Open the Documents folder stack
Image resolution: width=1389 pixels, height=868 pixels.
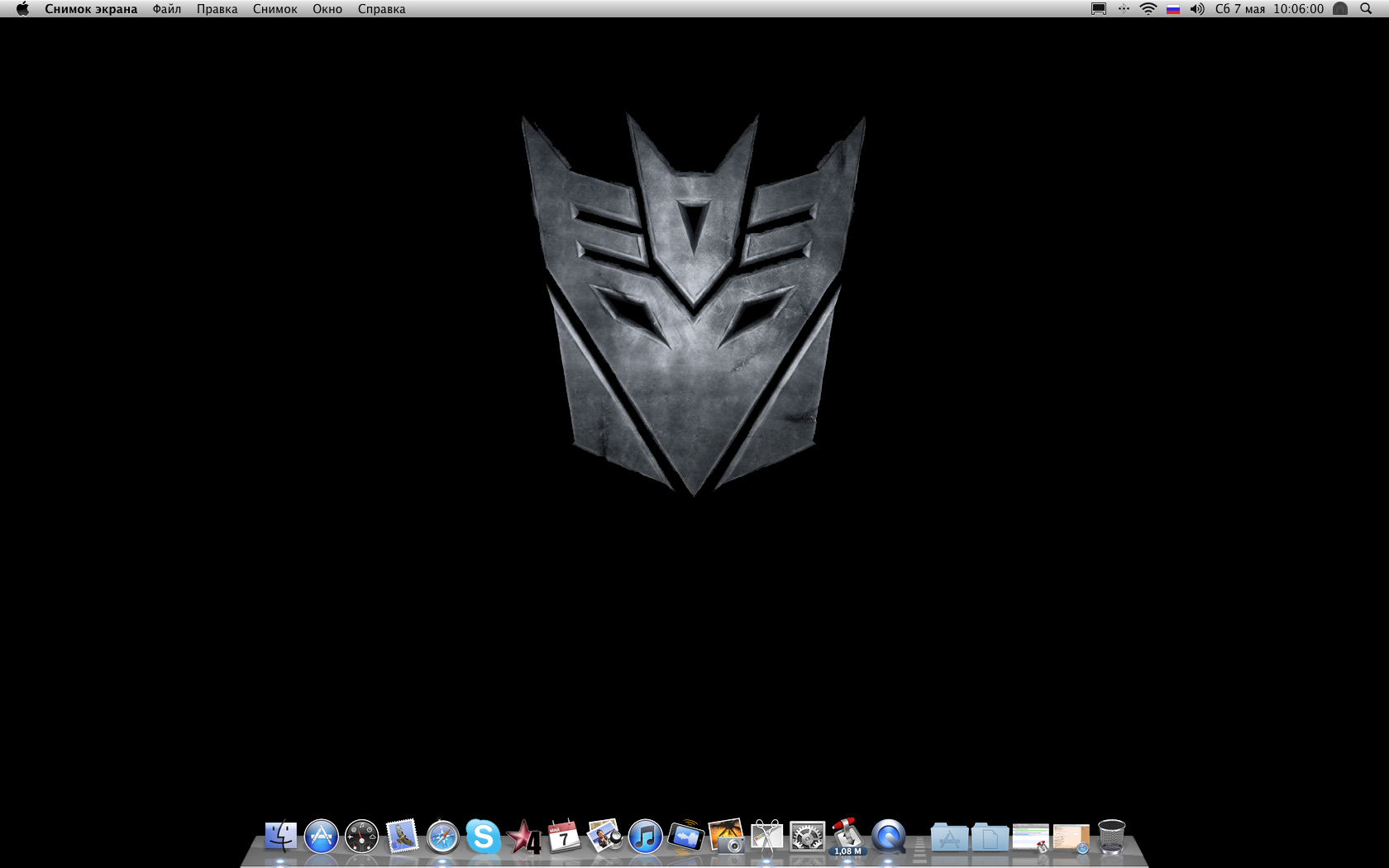coord(990,837)
